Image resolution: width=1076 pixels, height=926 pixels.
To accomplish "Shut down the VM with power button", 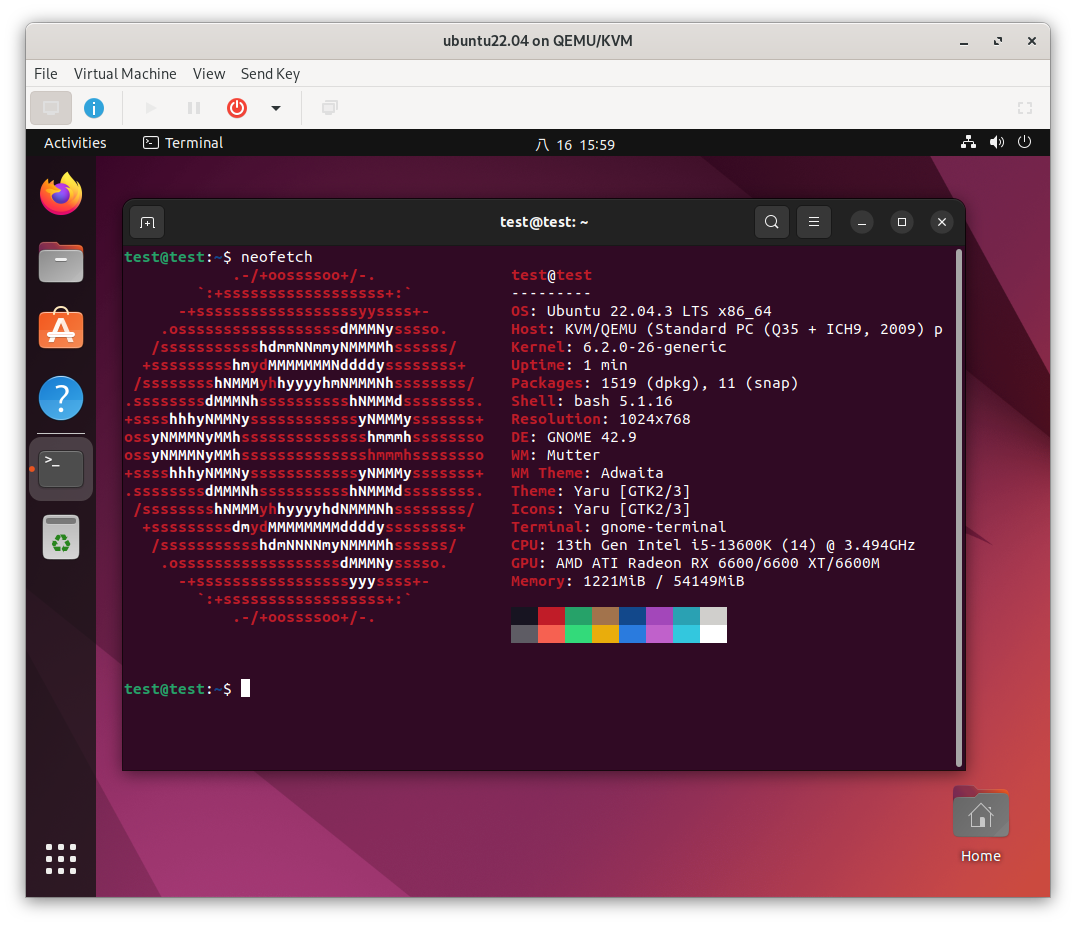I will (237, 108).
